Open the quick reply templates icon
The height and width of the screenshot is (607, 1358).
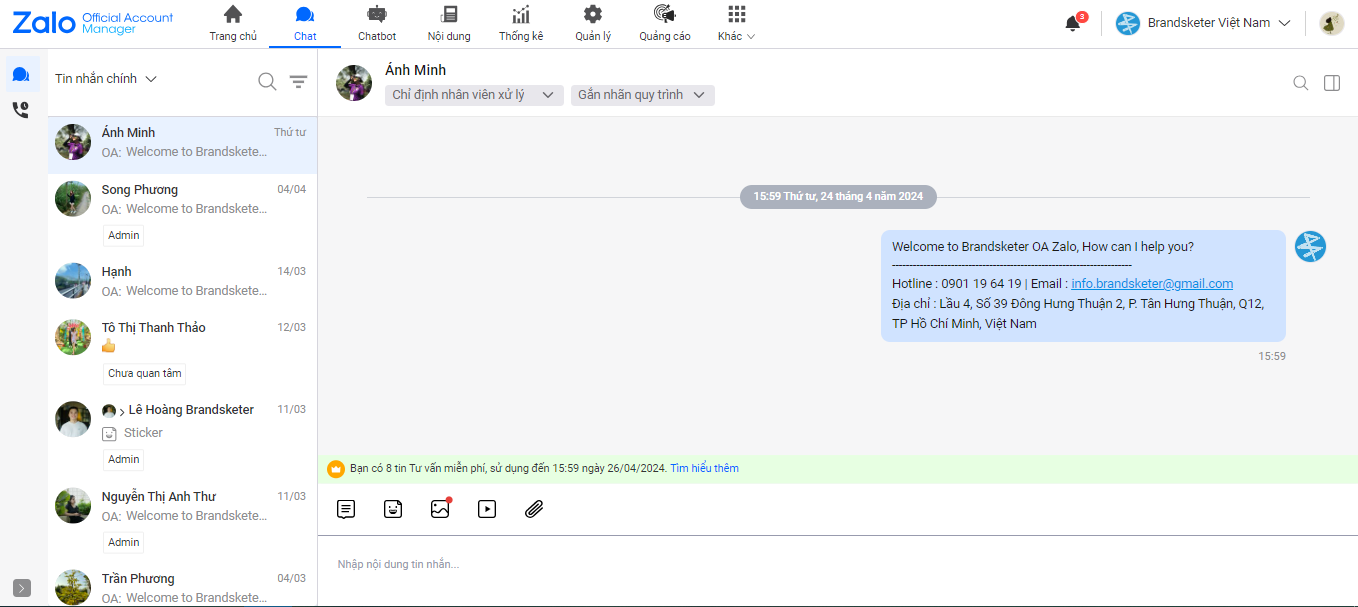pyautogui.click(x=346, y=509)
